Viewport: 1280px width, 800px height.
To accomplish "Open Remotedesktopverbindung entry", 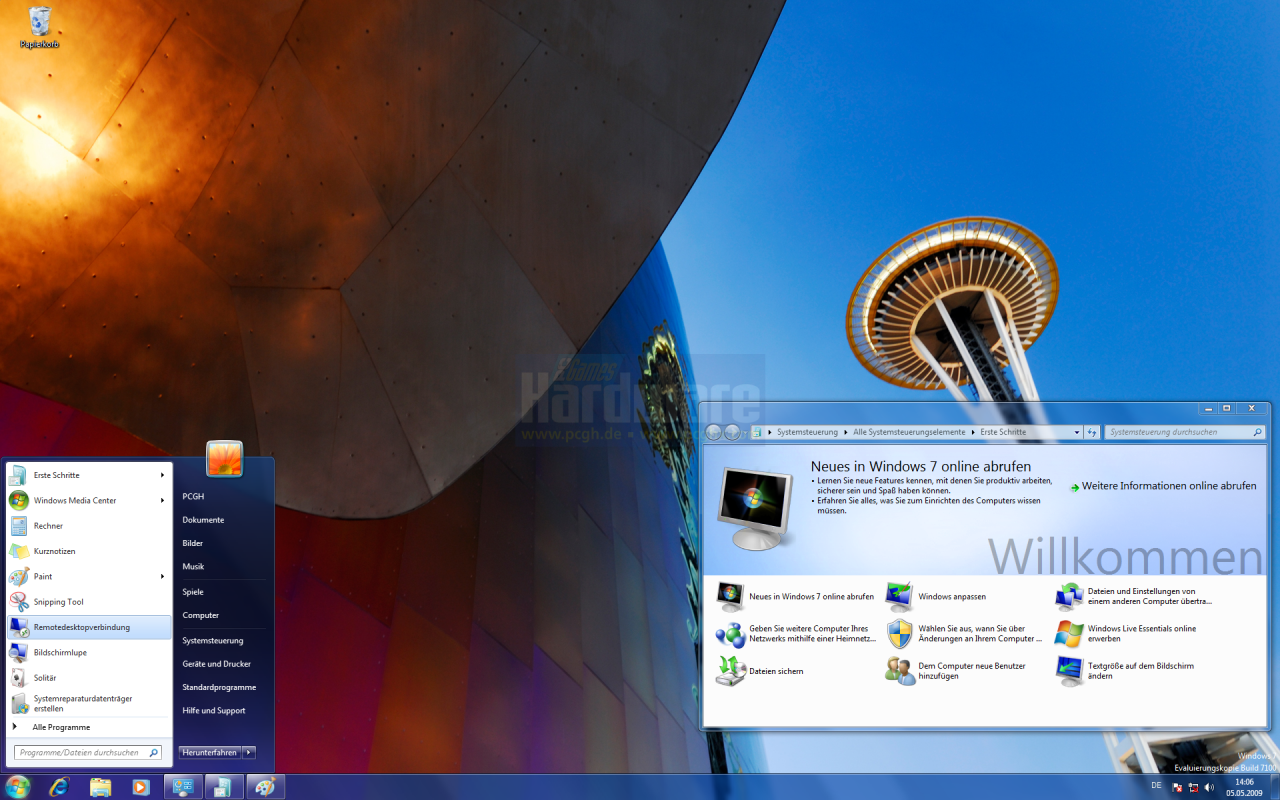I will (x=88, y=627).
